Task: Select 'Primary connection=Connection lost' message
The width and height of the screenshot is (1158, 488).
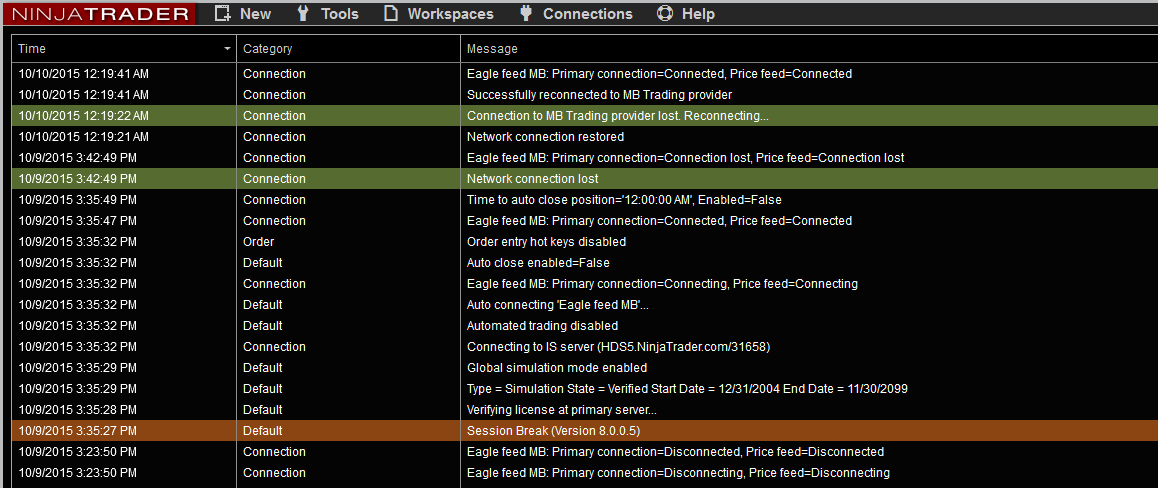Action: point(685,158)
